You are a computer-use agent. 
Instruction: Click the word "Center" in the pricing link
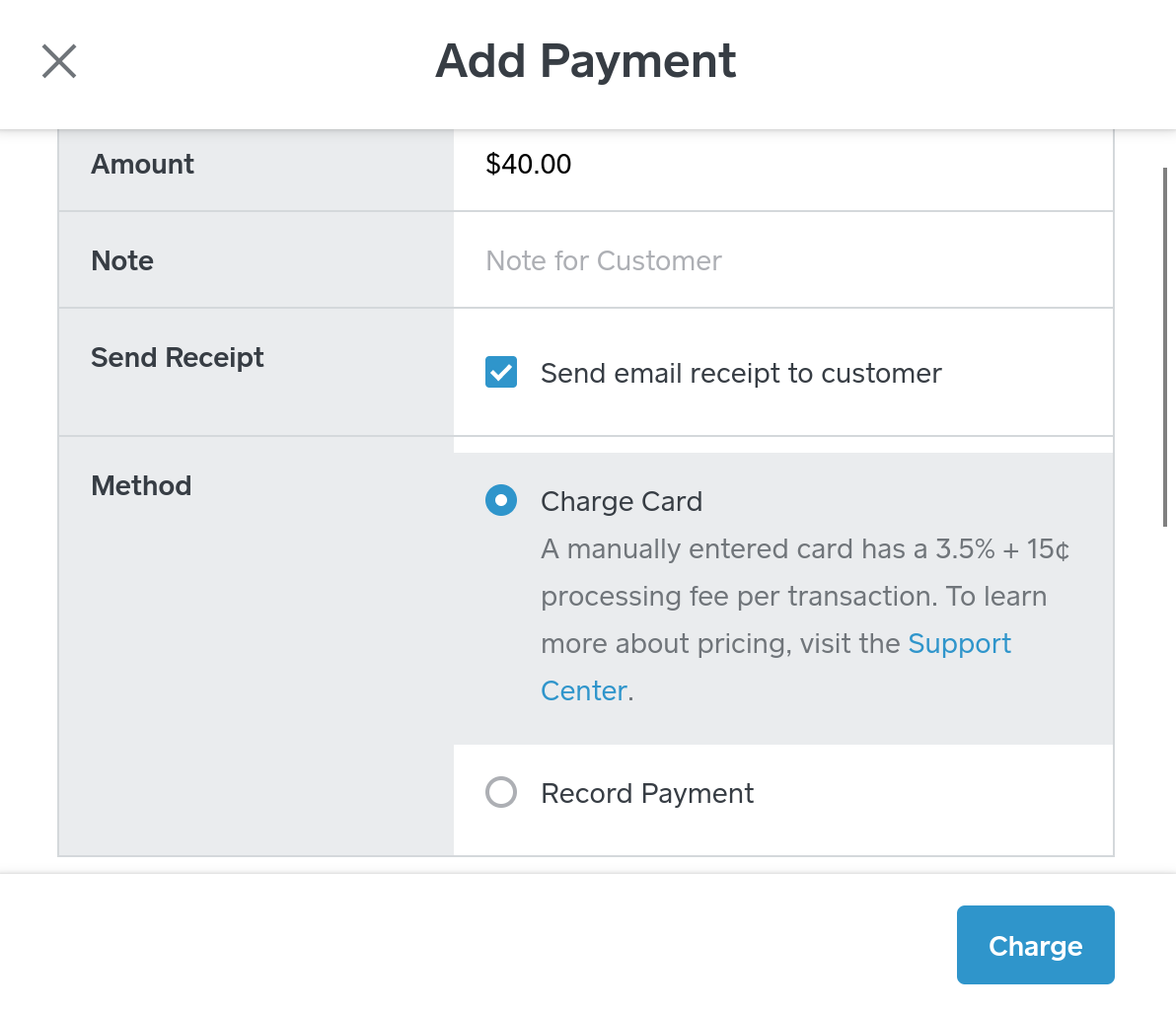coord(584,691)
